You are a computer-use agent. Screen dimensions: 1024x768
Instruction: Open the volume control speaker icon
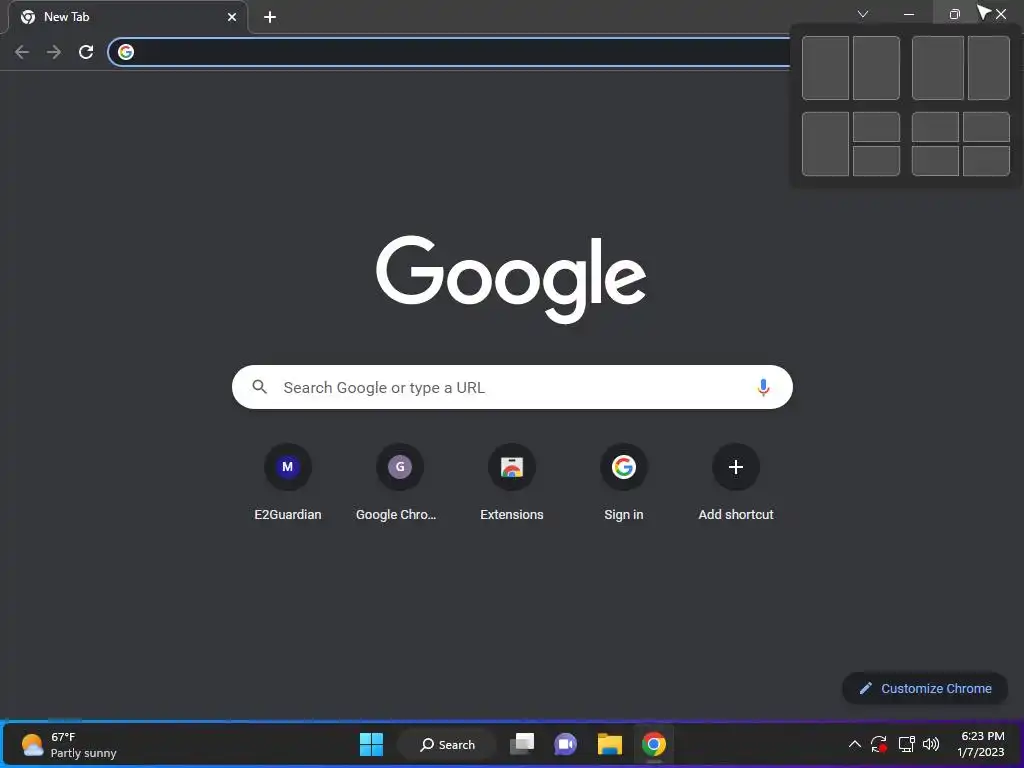(x=931, y=744)
